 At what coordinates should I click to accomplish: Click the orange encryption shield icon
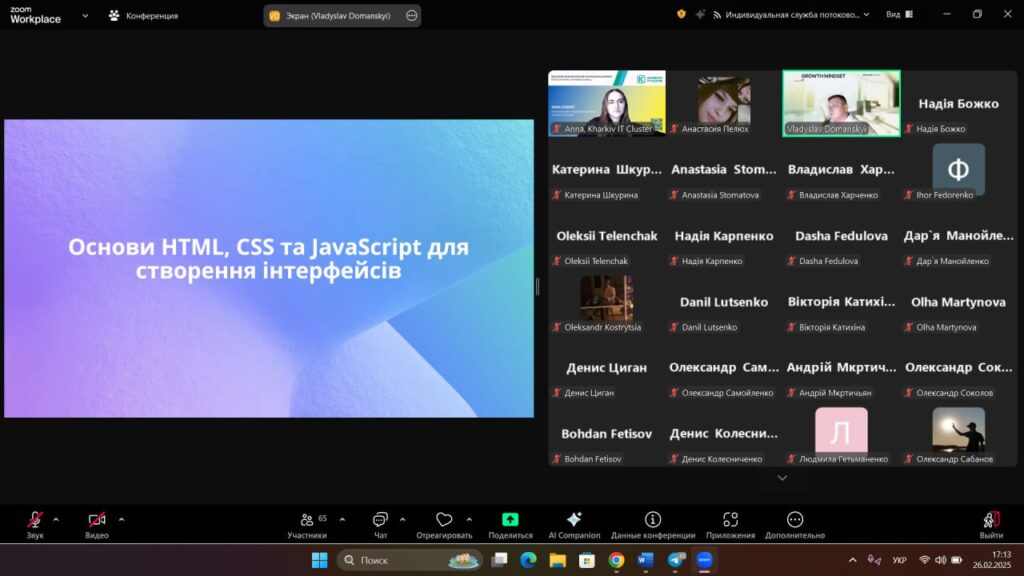click(x=681, y=14)
